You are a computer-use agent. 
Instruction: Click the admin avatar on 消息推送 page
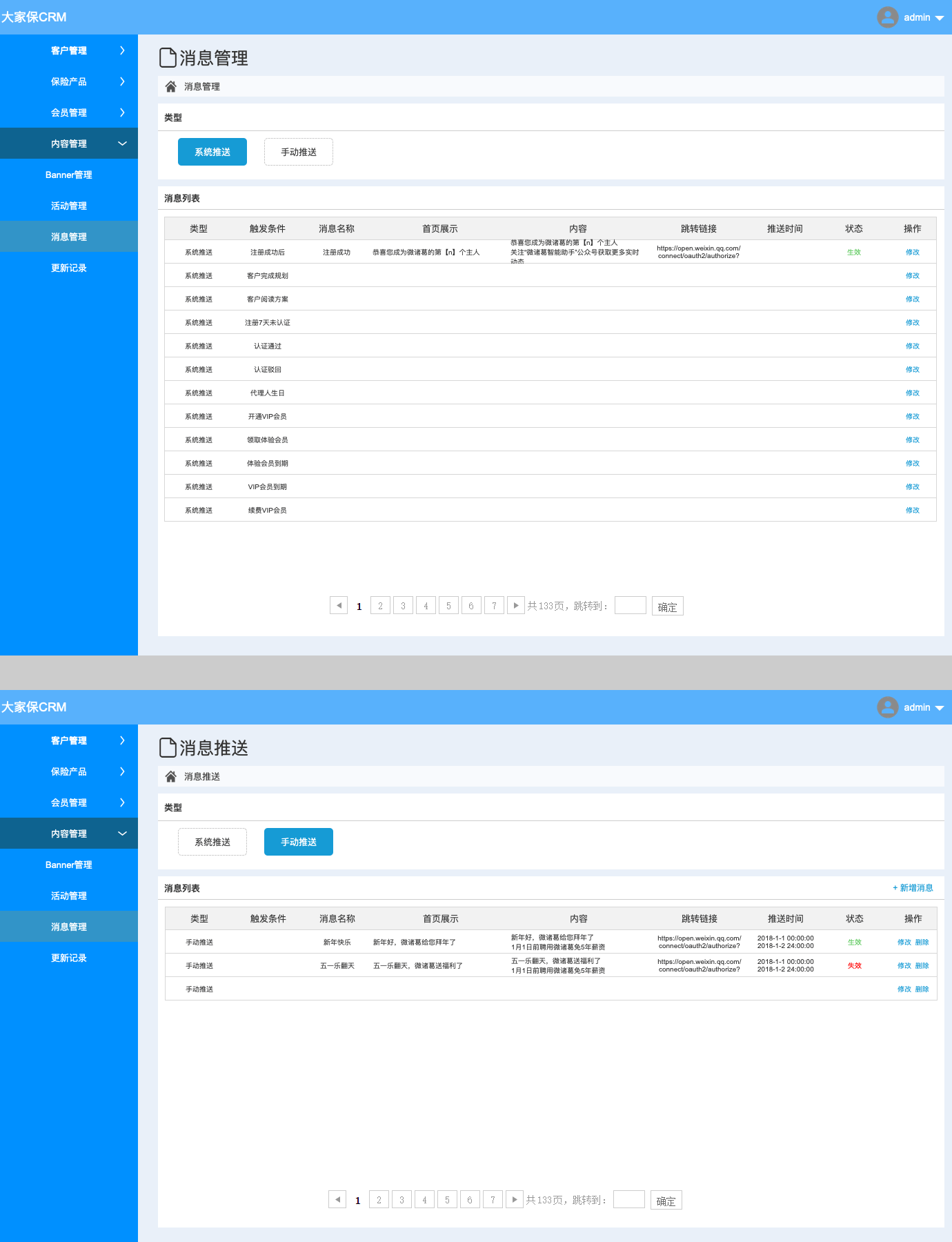tap(887, 707)
